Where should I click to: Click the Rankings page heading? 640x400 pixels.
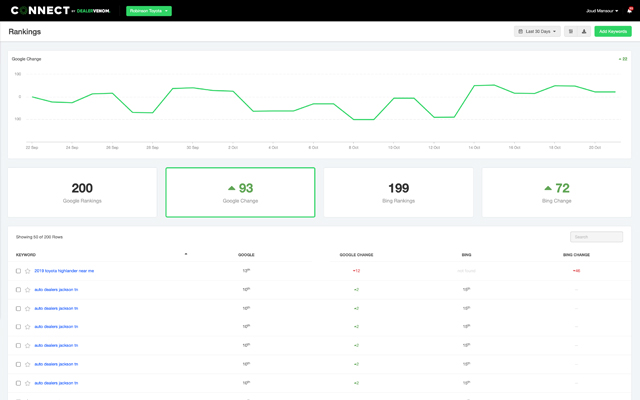(x=24, y=31)
